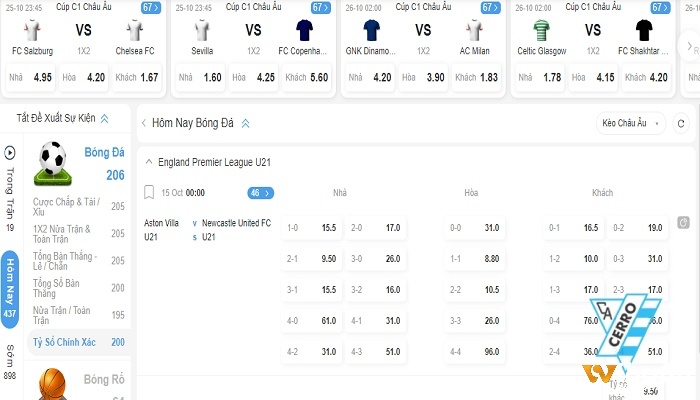The width and height of the screenshot is (700, 400).
Task: Click refresh icon beside correct score odds
Action: coord(683,222)
